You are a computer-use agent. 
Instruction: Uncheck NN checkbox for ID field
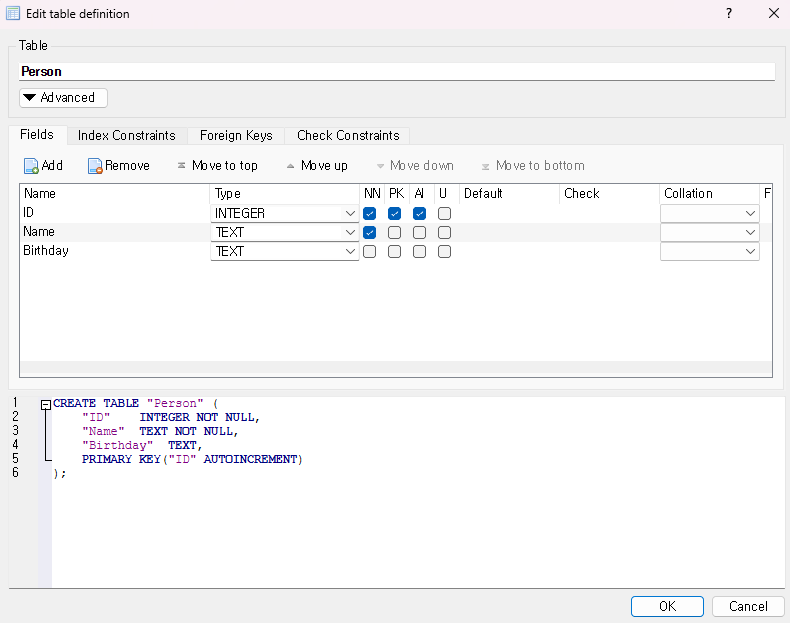tap(369, 214)
